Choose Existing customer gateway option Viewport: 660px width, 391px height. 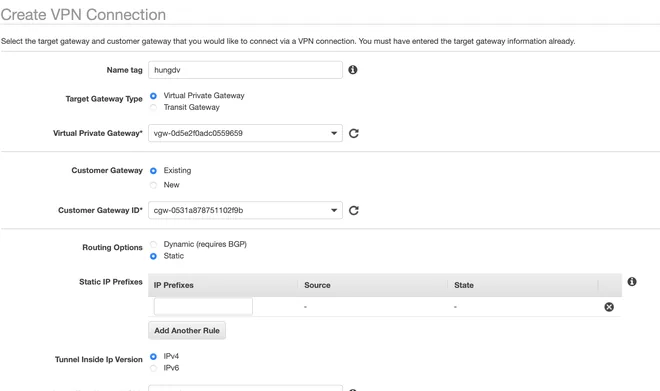154,171
